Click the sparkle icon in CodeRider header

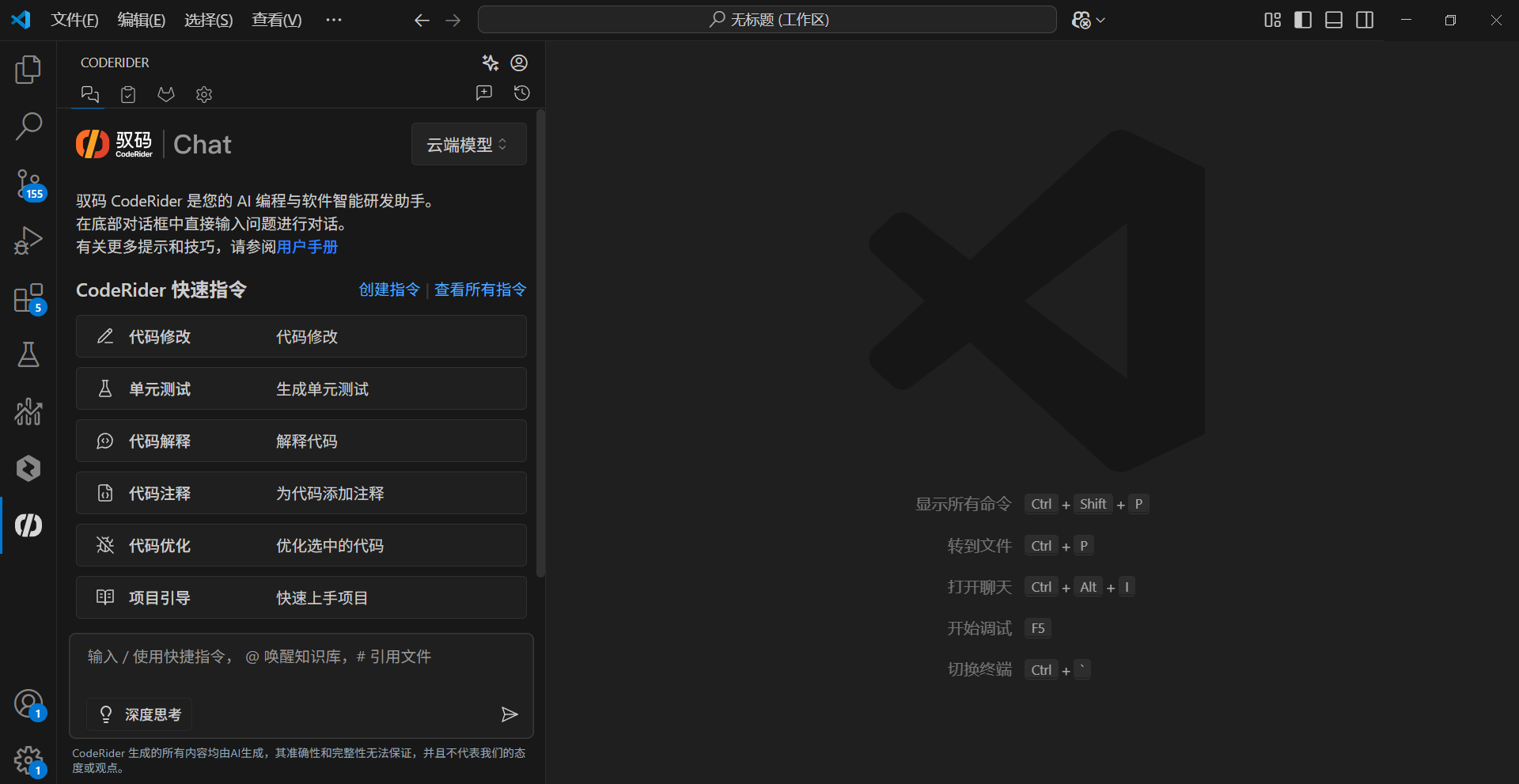click(x=491, y=62)
